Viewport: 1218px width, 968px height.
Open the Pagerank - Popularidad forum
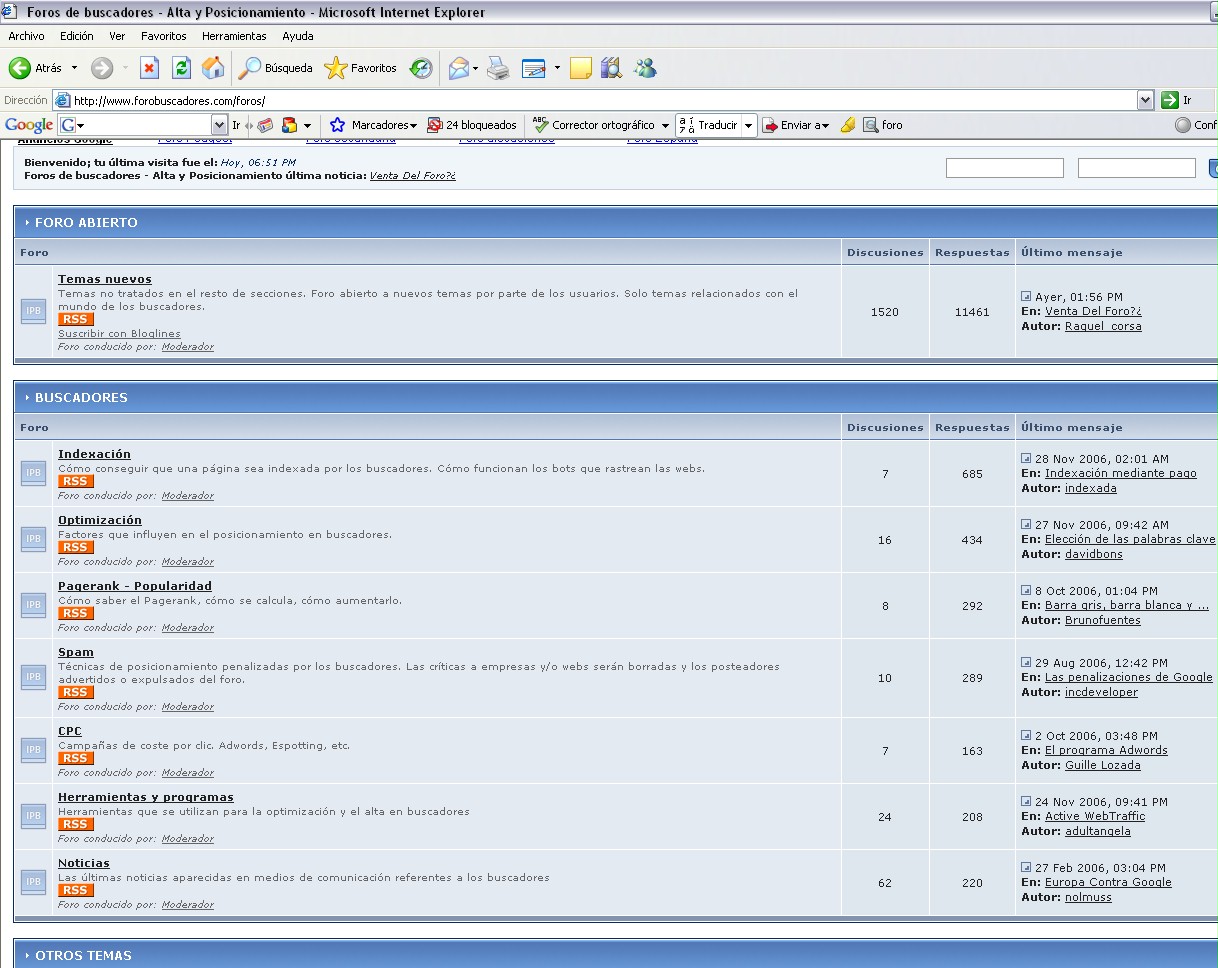point(135,586)
